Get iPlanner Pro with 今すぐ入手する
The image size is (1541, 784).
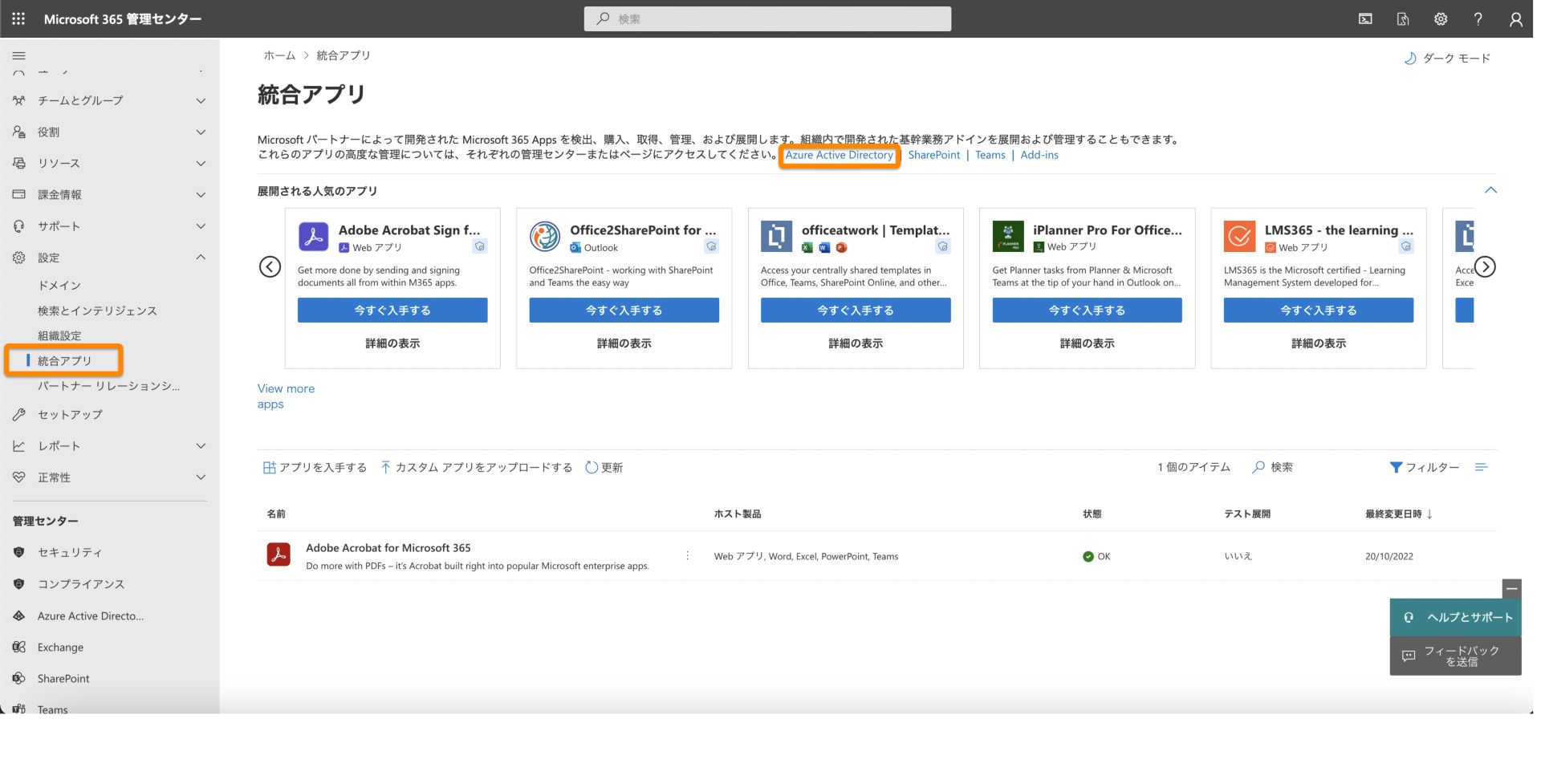click(1087, 311)
